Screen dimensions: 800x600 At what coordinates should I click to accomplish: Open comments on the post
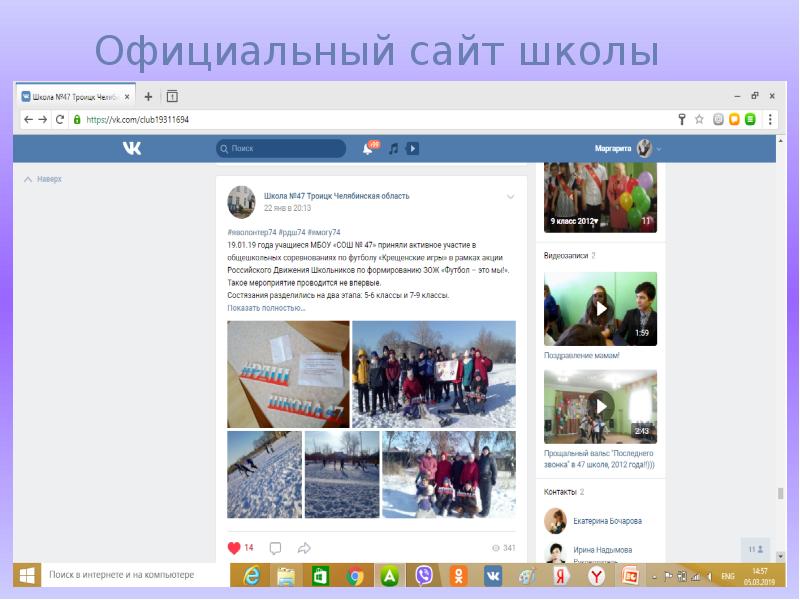[275, 548]
